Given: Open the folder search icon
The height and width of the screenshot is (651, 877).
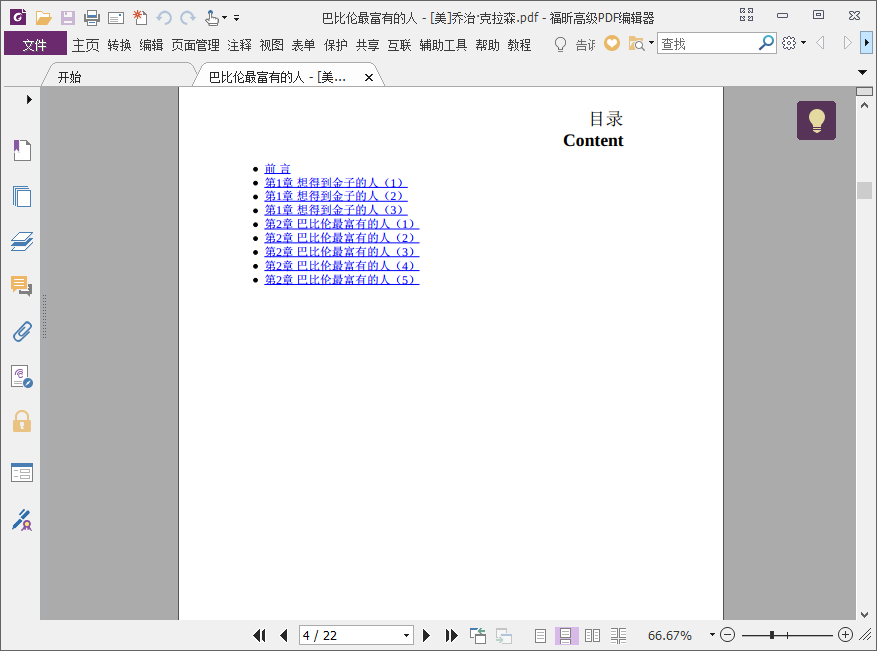Looking at the screenshot, I should point(636,43).
